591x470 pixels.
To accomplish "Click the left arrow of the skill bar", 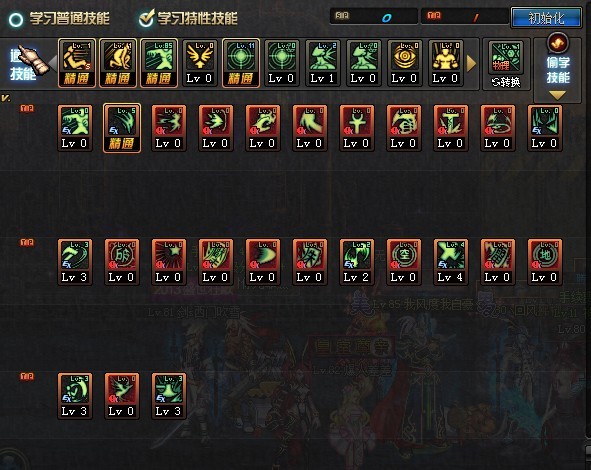I will tap(52, 63).
